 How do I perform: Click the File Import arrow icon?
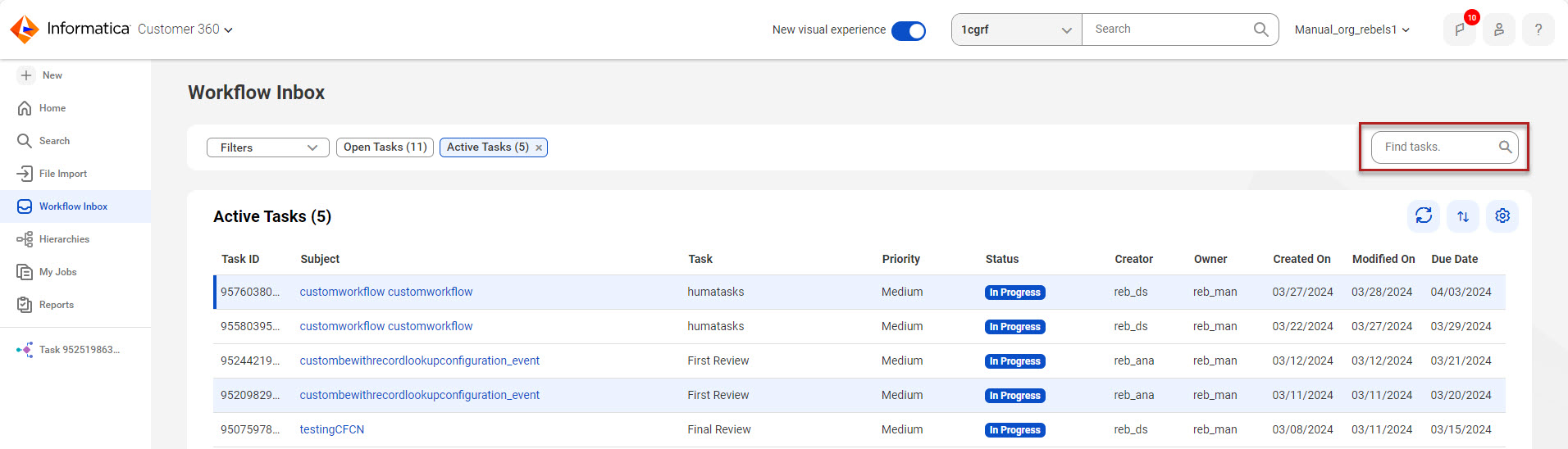coord(25,174)
